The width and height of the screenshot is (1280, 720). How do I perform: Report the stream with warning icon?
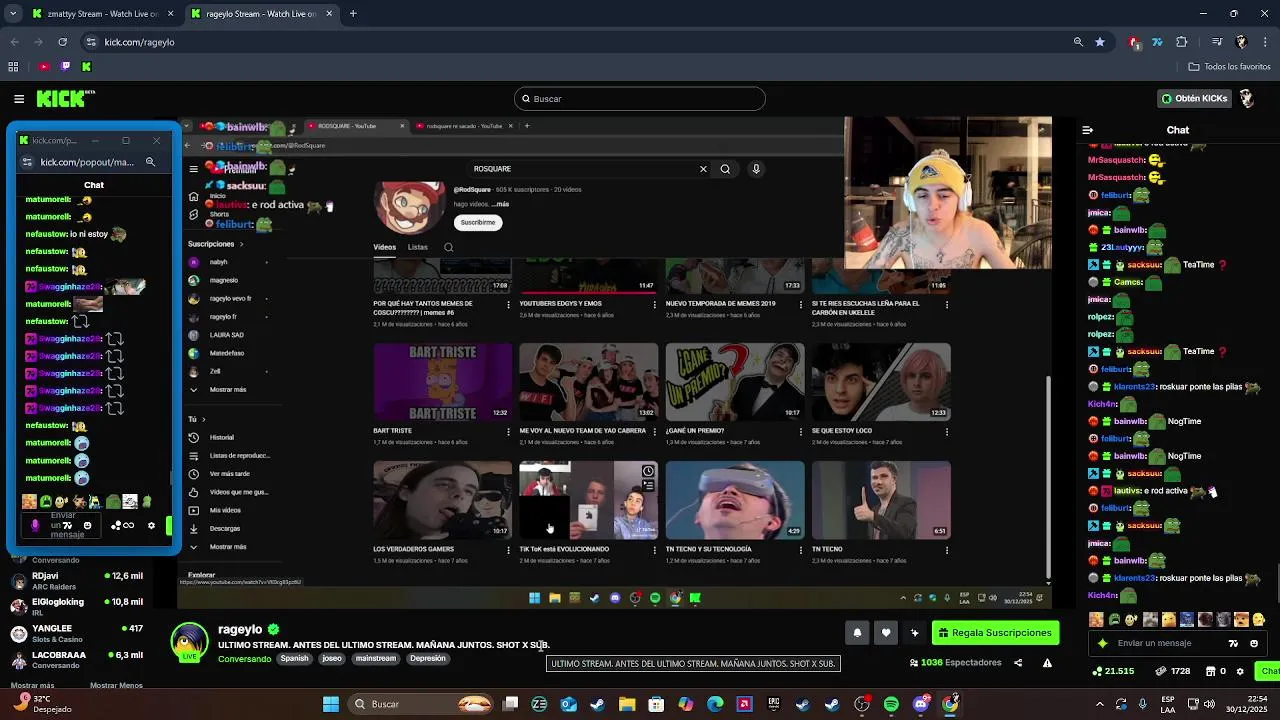point(1047,662)
